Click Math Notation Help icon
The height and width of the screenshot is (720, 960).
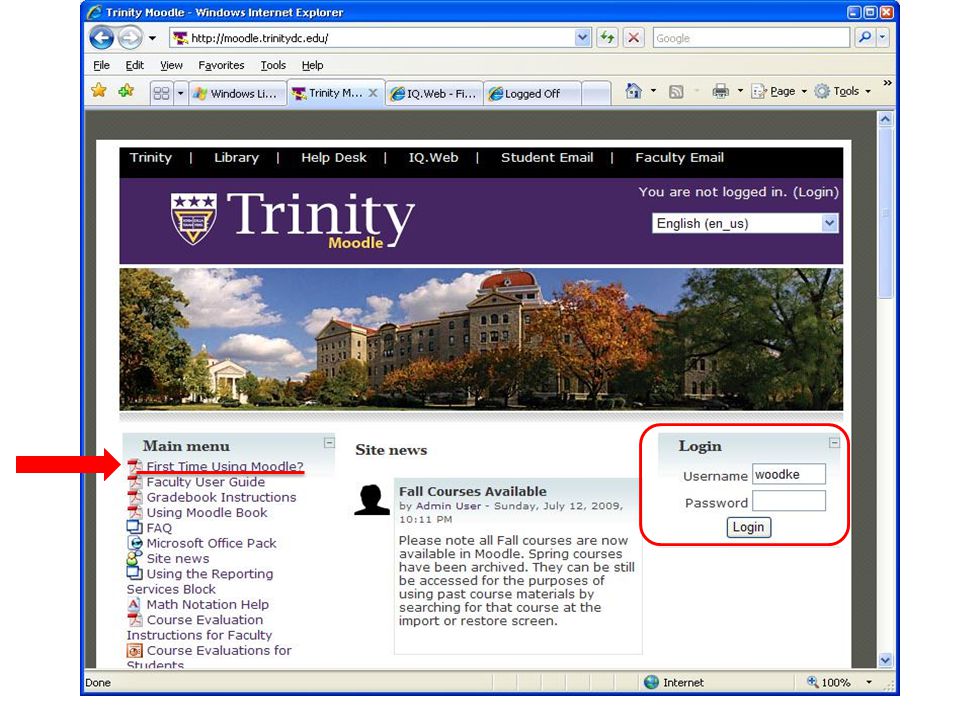pos(134,604)
